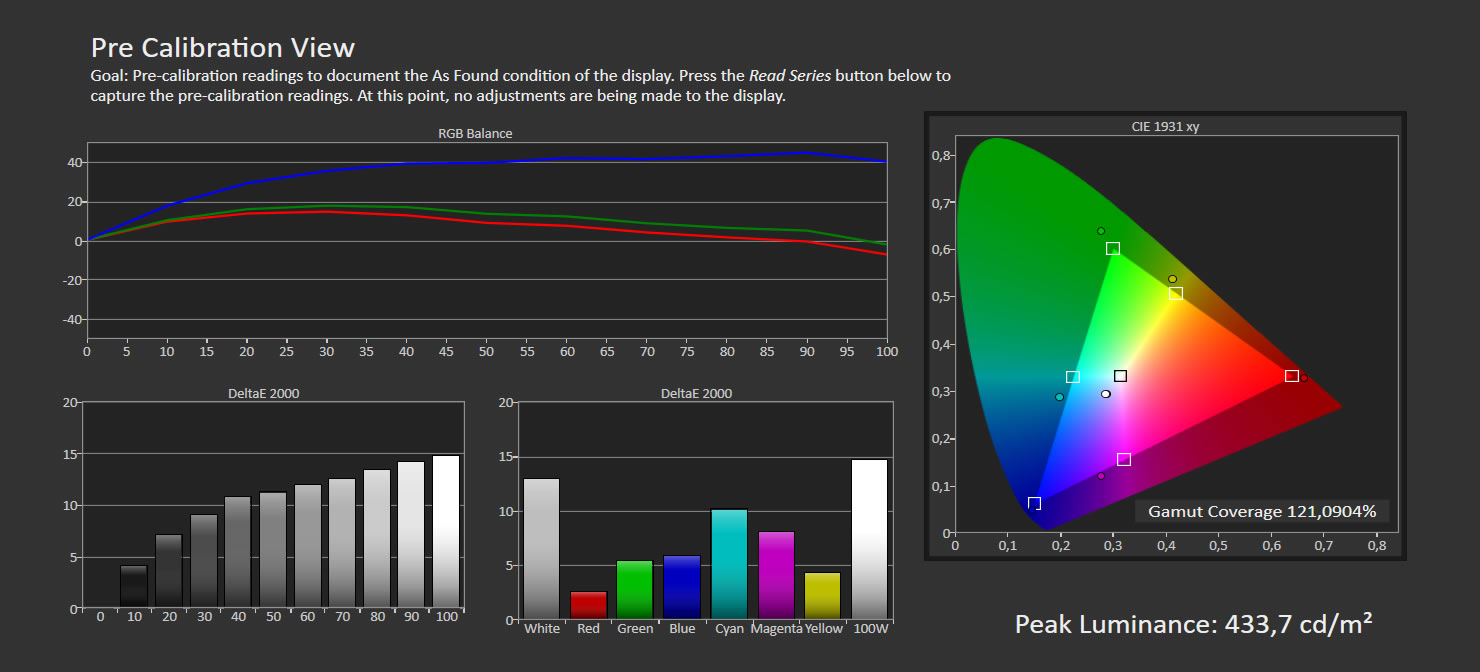
Task: Click the 10% grayscale DeltaE bar
Action: pyautogui.click(x=134, y=586)
